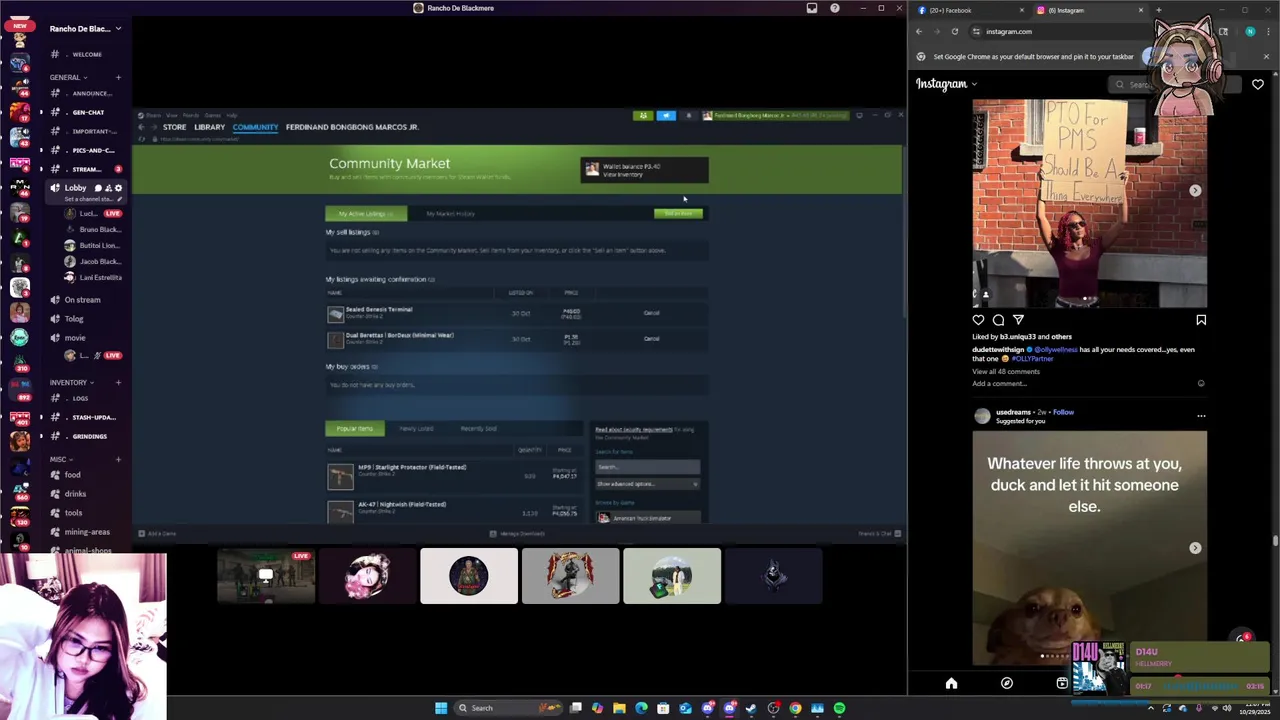Open Steam from the taskbar
Screen dimensions: 1280x720
[751, 708]
